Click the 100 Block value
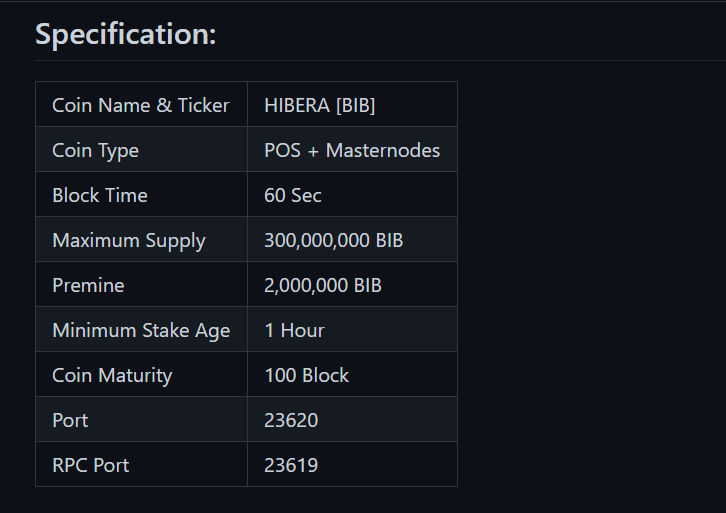 coord(307,375)
